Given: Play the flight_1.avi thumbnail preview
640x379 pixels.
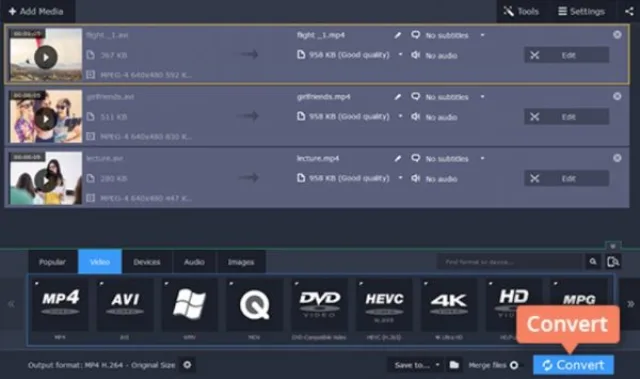Looking at the screenshot, I should (46, 58).
